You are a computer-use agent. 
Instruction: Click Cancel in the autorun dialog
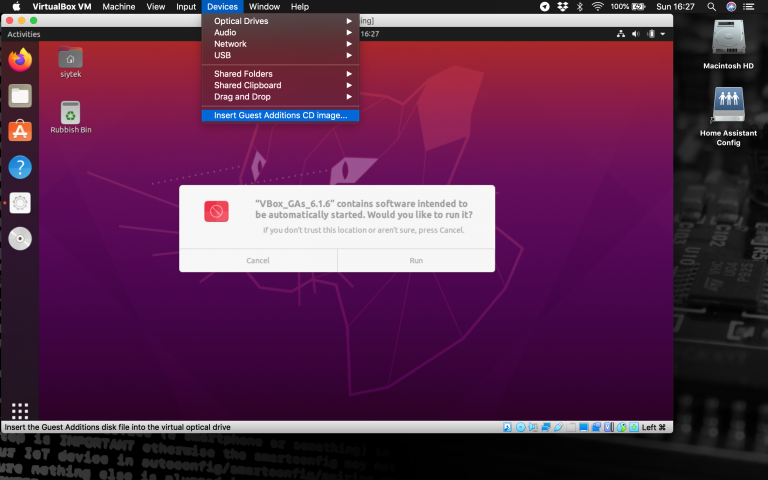click(258, 260)
